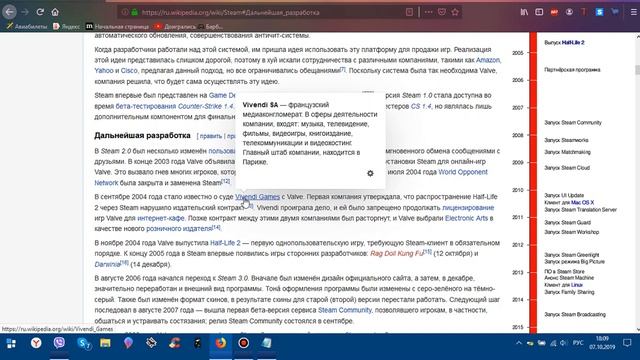640x360 pixels.
Task: Follow the Steam Community article link
Action: (344, 310)
